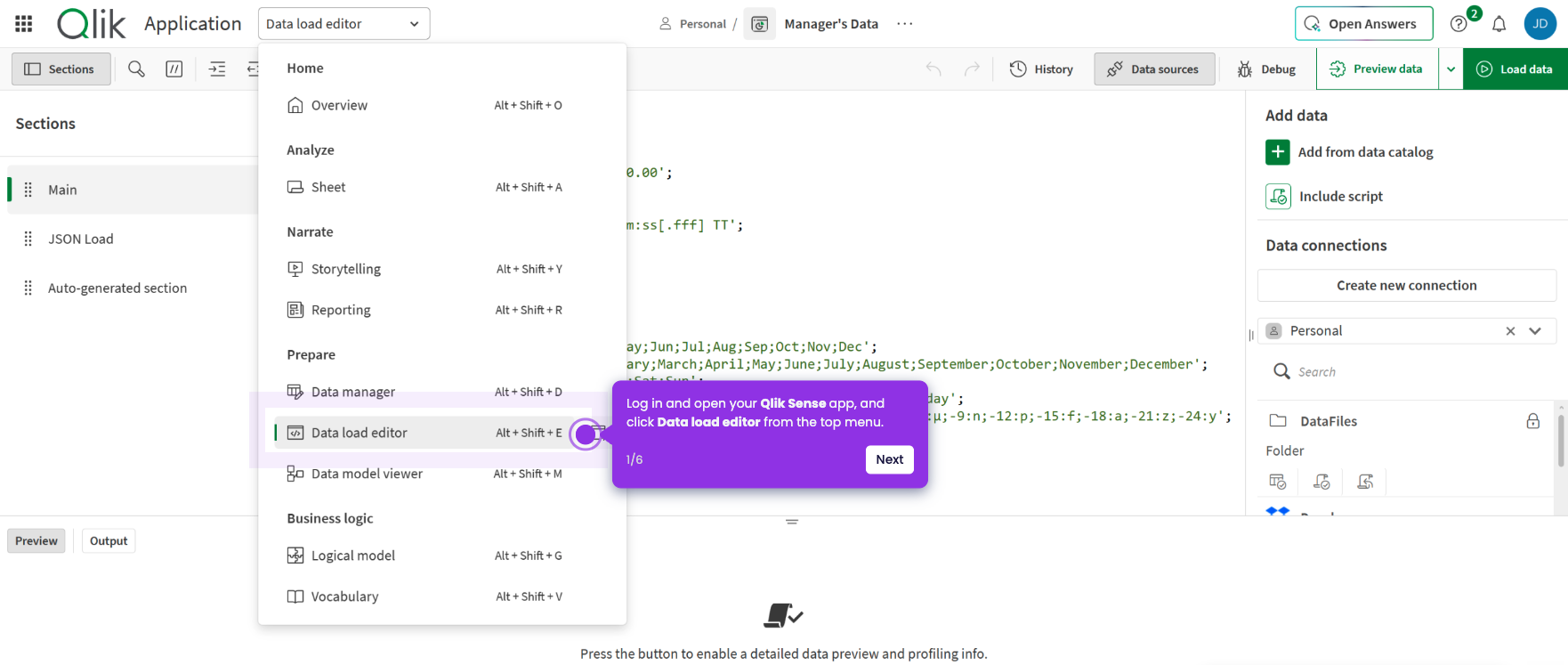
Task: Indent the selected script lines
Action: pos(217,69)
